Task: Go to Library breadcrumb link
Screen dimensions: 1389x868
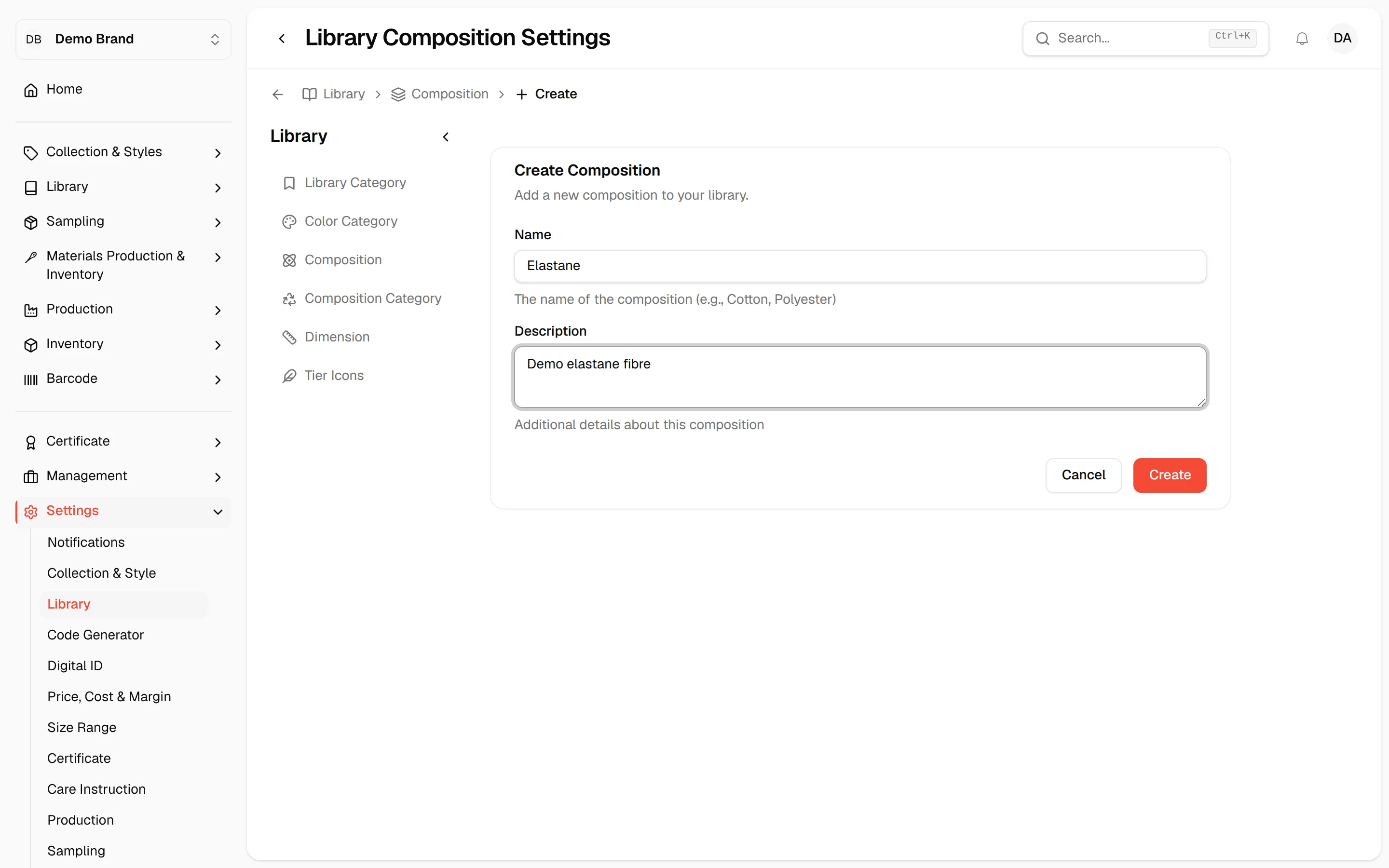Action: pos(333,94)
